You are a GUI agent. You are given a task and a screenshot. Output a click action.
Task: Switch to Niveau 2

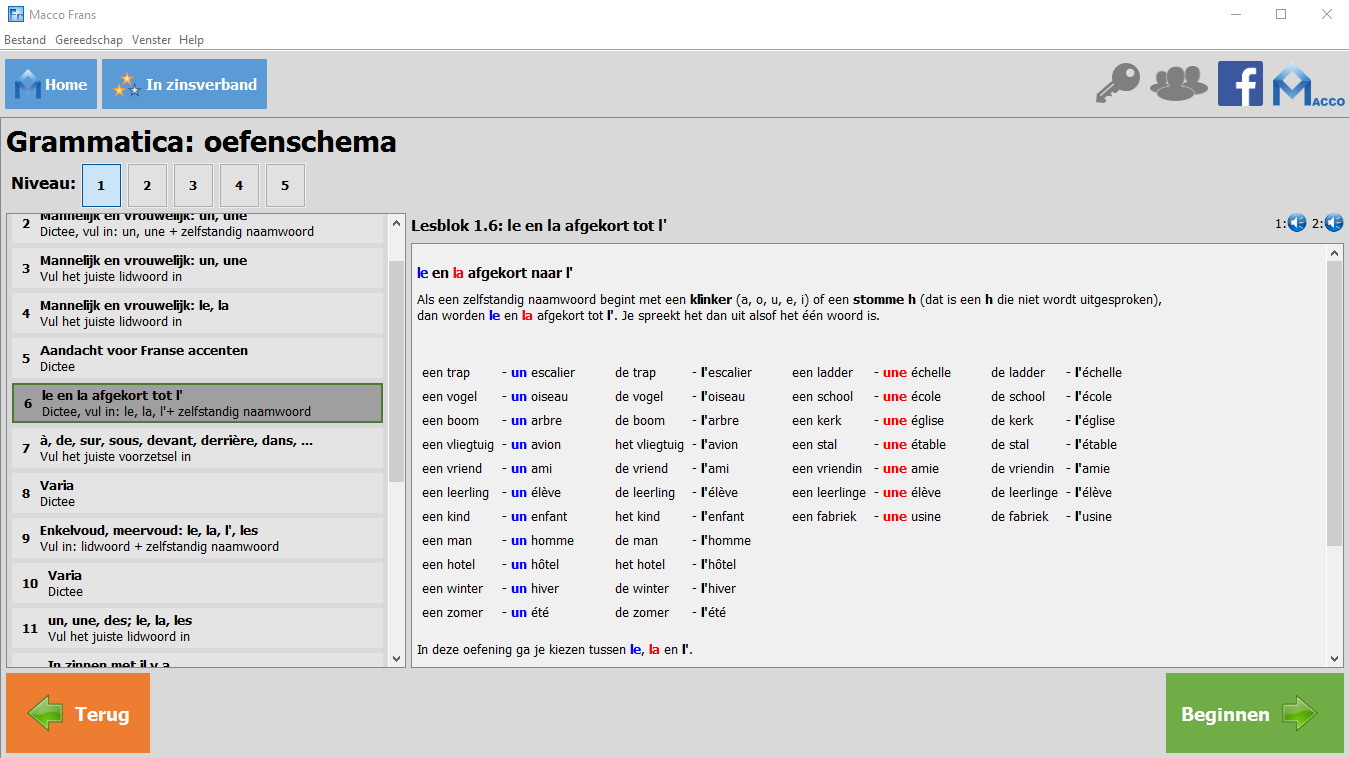pos(147,186)
